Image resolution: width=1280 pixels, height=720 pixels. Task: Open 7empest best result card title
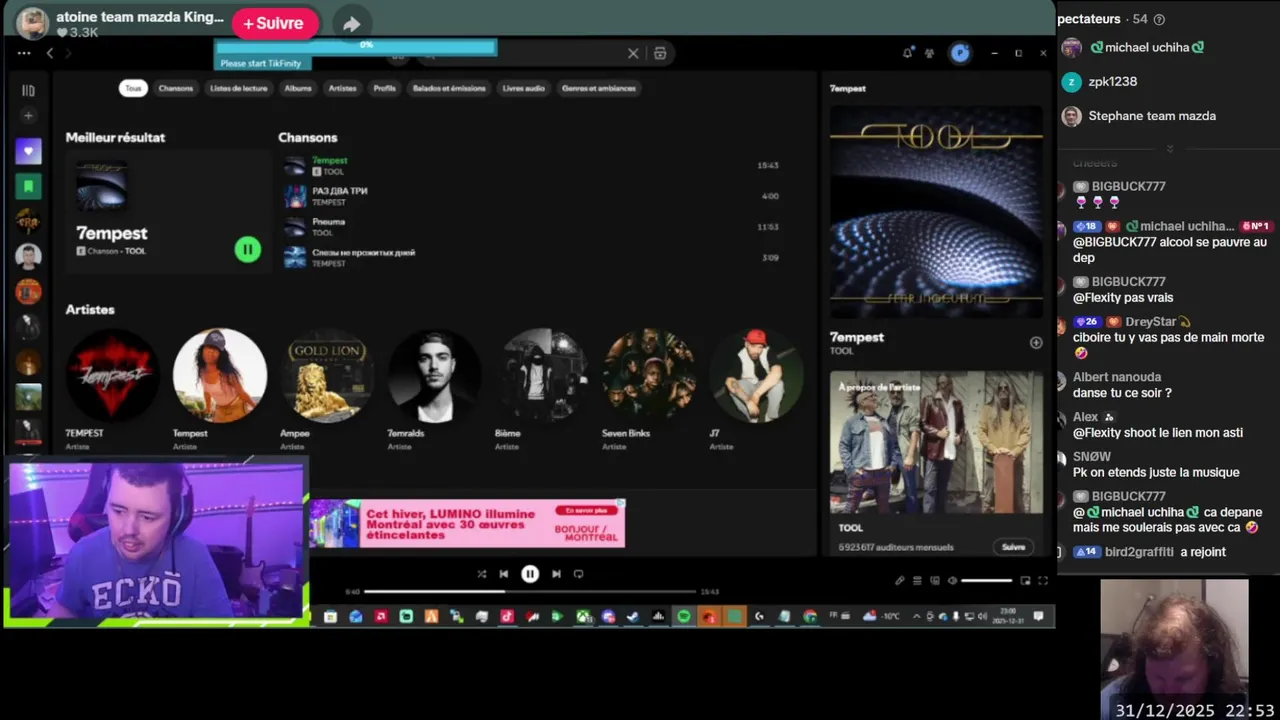click(x=112, y=233)
